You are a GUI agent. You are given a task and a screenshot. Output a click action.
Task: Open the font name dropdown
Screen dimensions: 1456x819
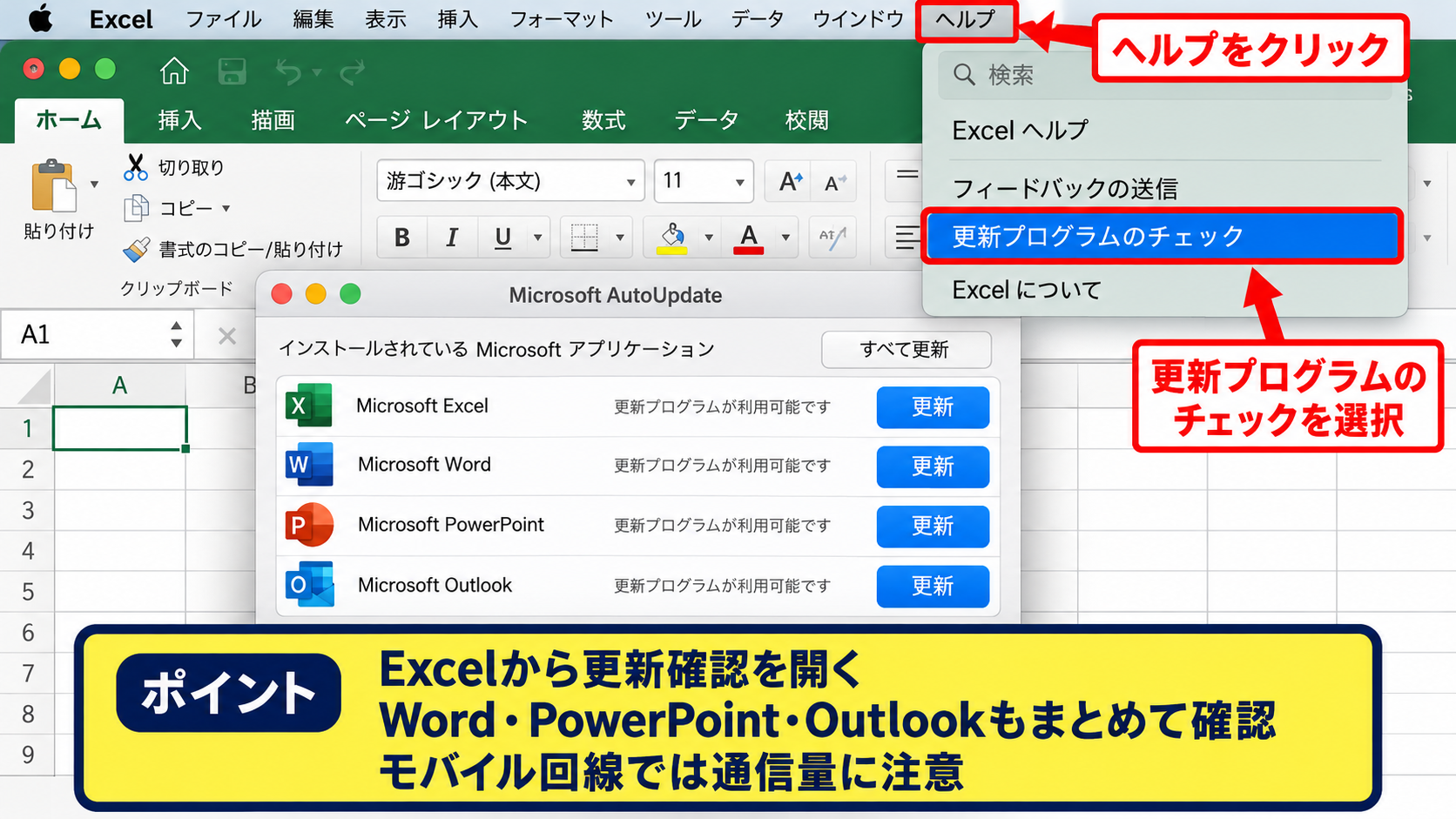point(631,183)
